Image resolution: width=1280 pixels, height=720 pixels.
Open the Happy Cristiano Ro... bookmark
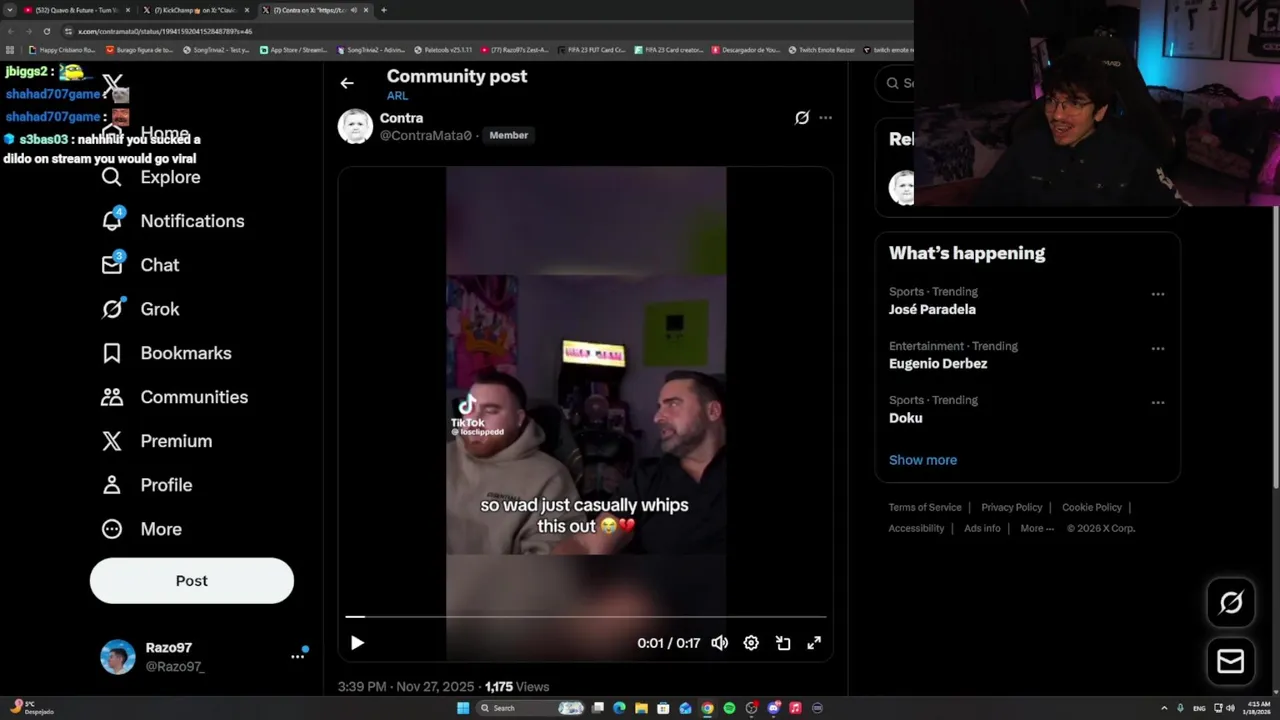coord(62,49)
